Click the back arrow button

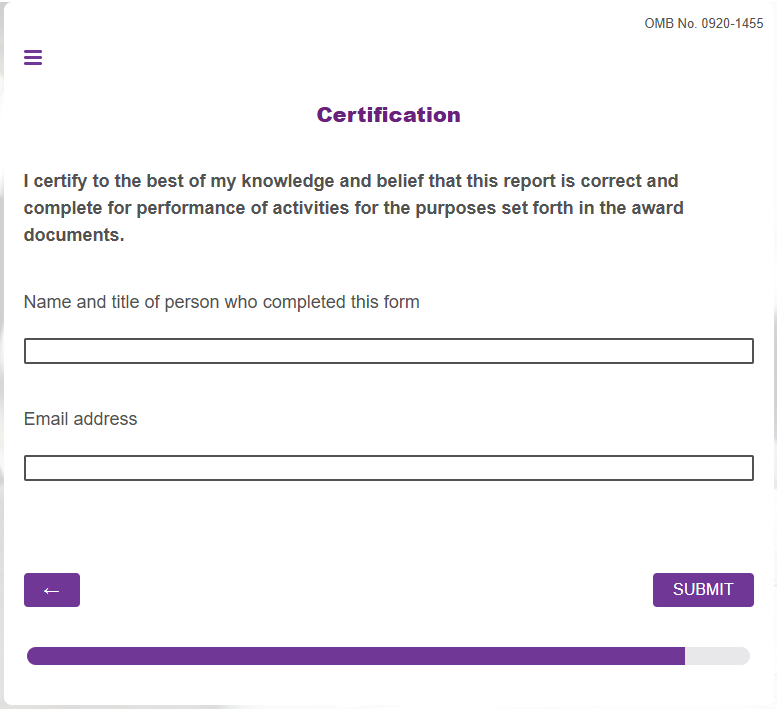[52, 590]
